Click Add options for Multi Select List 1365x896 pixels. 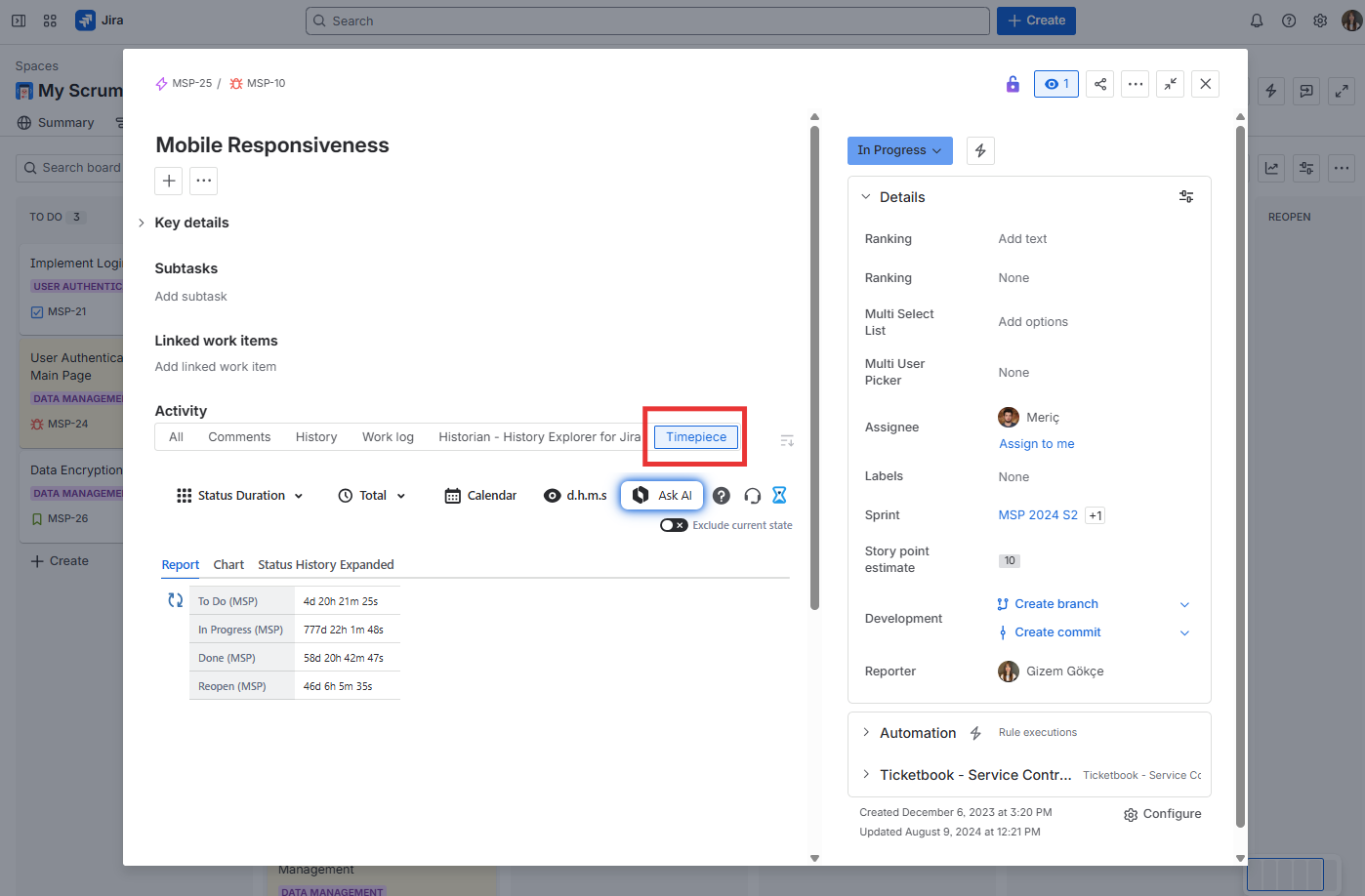[1033, 322]
